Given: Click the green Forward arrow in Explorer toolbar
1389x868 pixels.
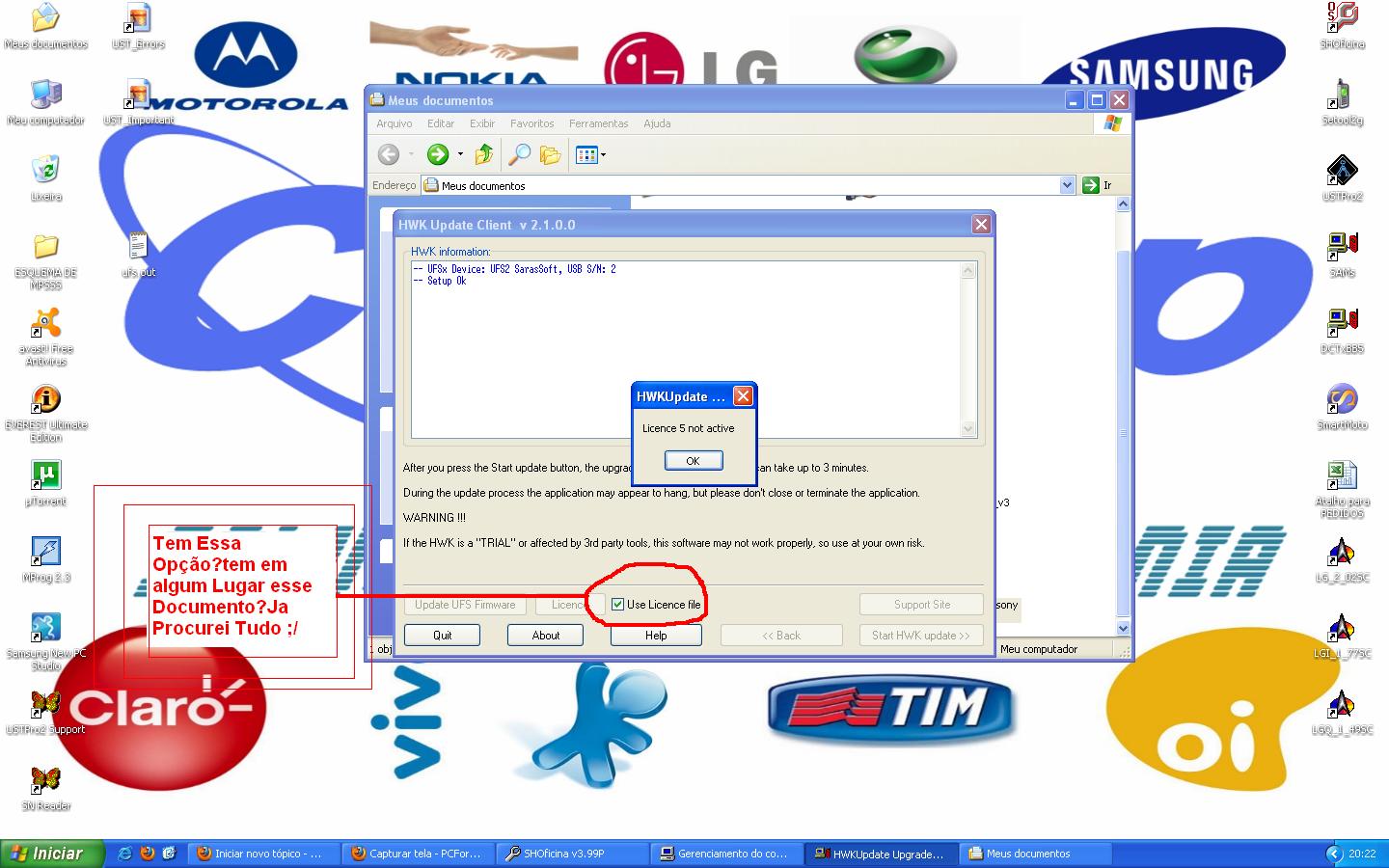Looking at the screenshot, I should click(x=438, y=154).
